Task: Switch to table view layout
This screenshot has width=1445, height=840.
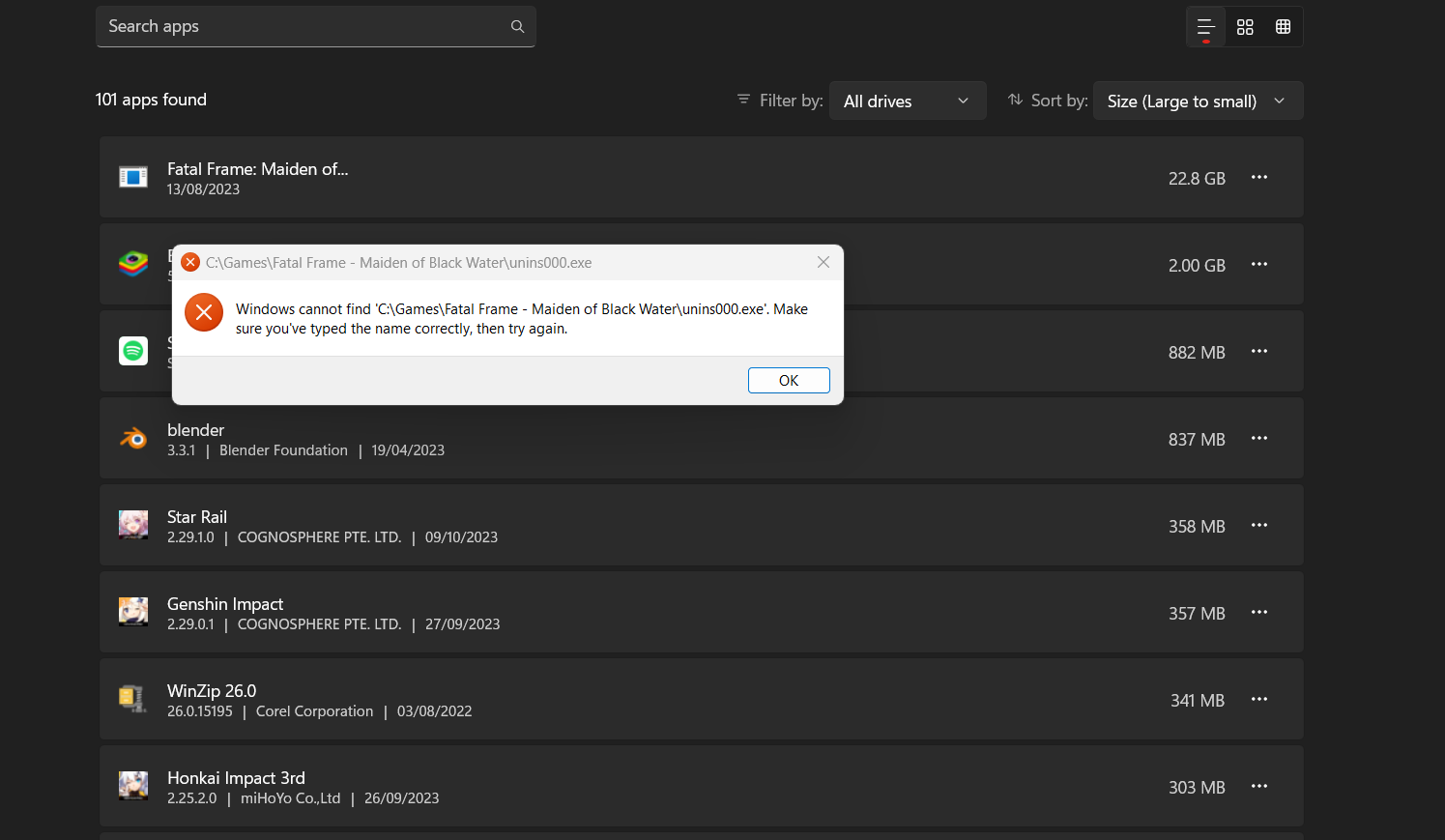Action: (x=1283, y=27)
